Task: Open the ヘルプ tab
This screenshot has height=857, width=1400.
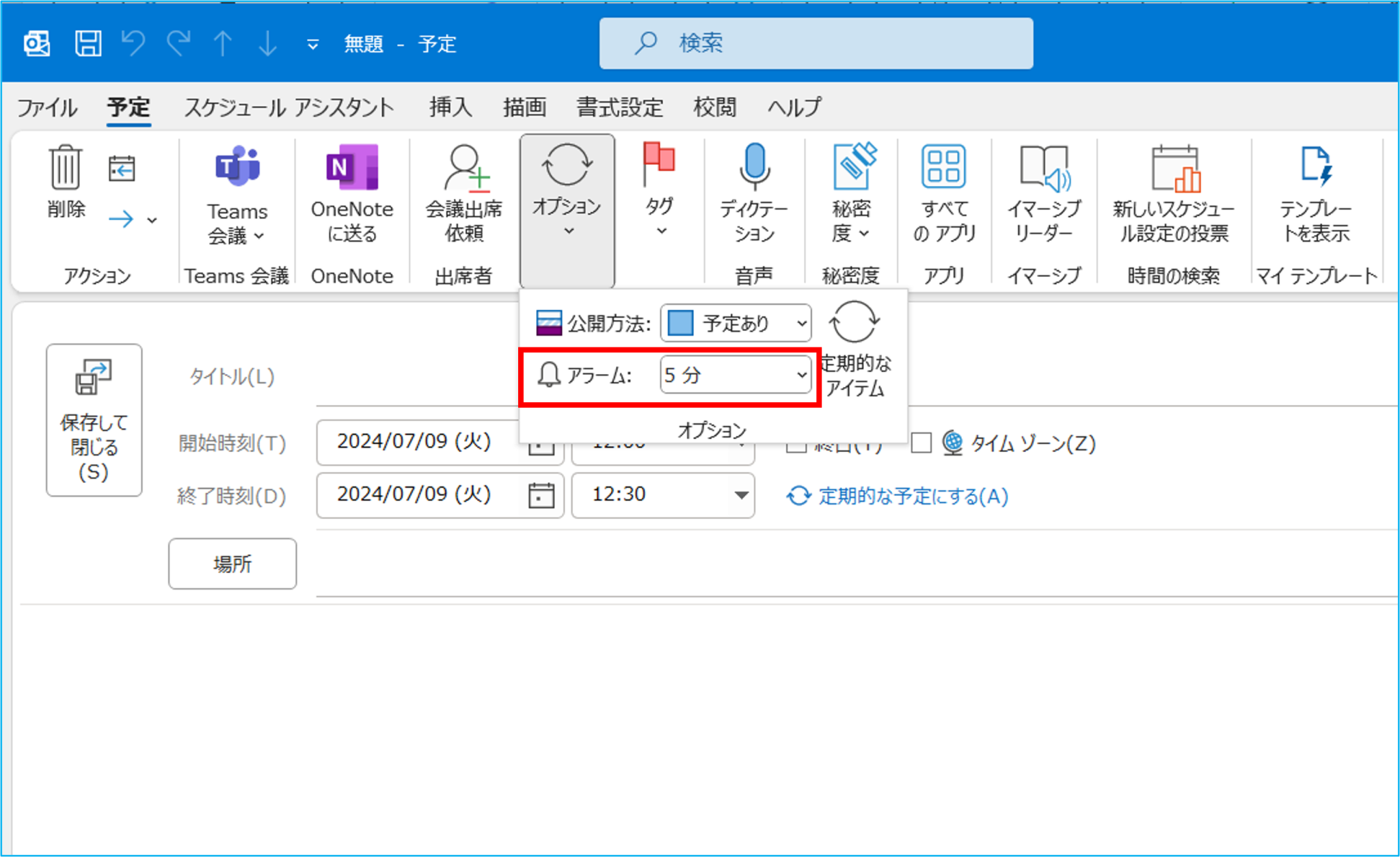Action: point(794,107)
